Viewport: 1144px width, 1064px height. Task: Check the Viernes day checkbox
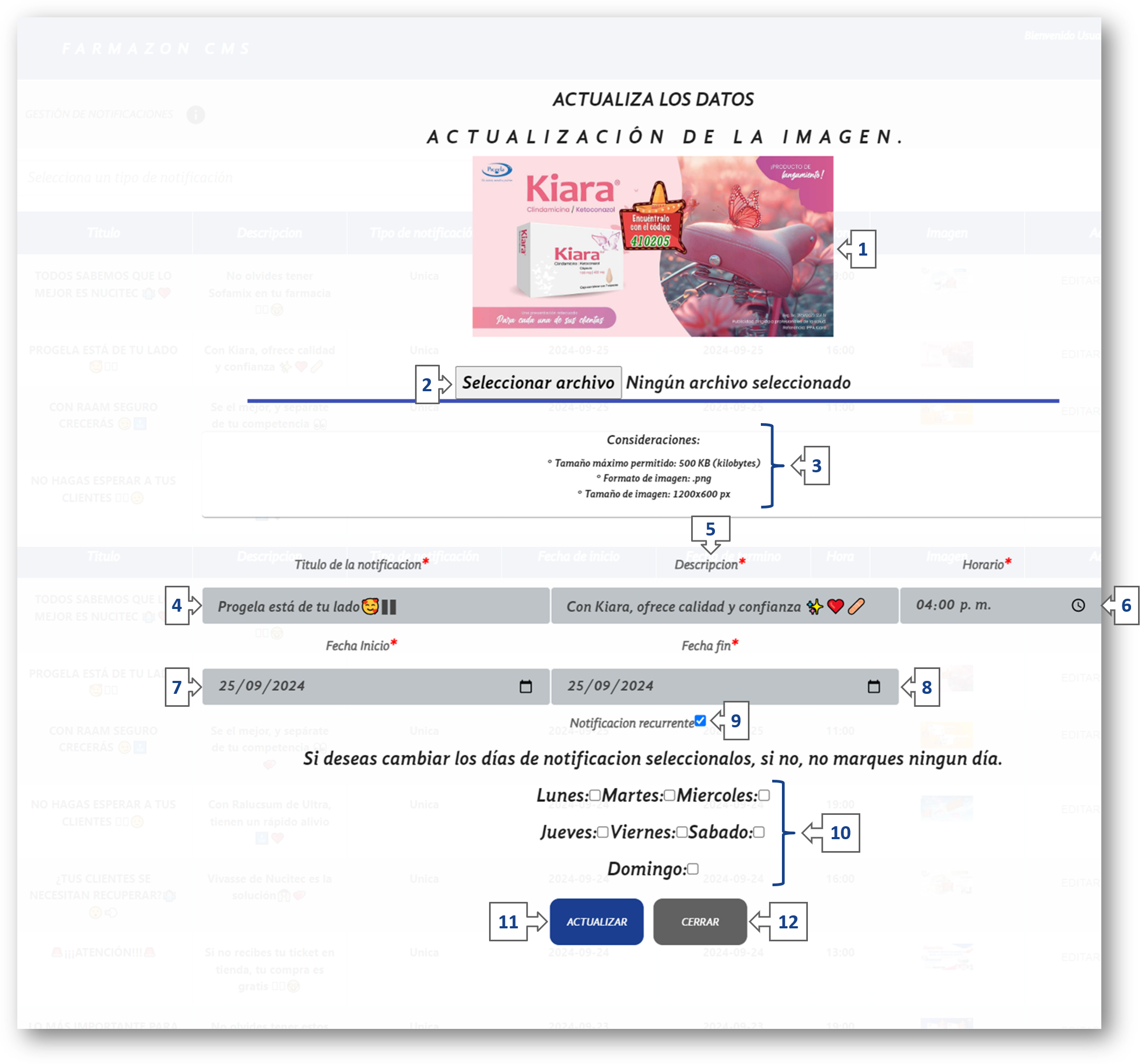point(681,832)
